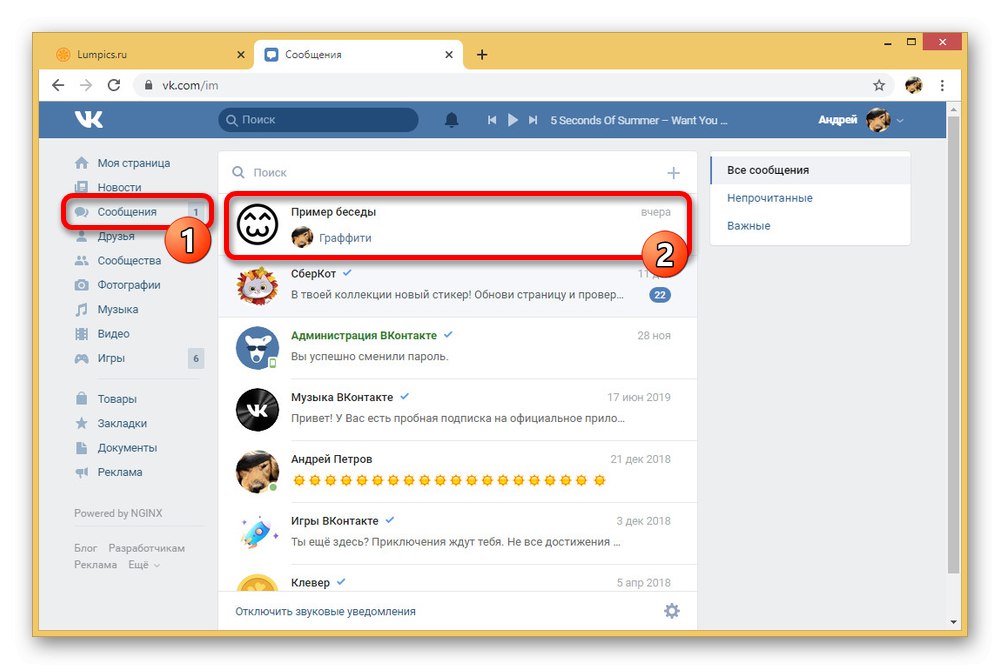Start a new conversation with plus icon
The width and height of the screenshot is (1000, 669).
tap(673, 173)
